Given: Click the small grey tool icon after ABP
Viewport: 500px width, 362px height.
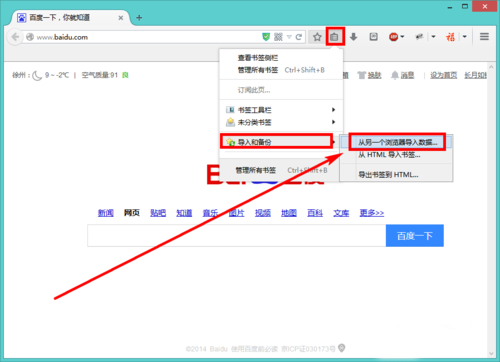Looking at the screenshot, I should coord(419,37).
